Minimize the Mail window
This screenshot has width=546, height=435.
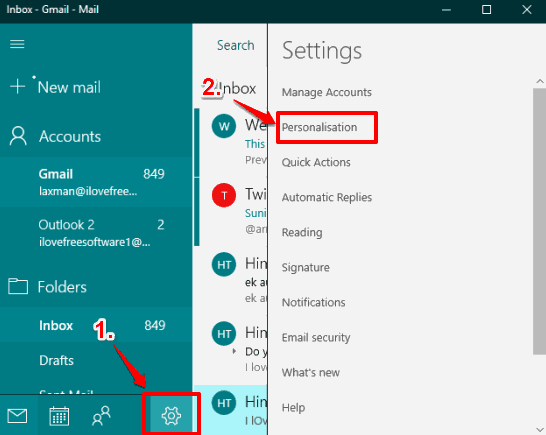tap(446, 10)
